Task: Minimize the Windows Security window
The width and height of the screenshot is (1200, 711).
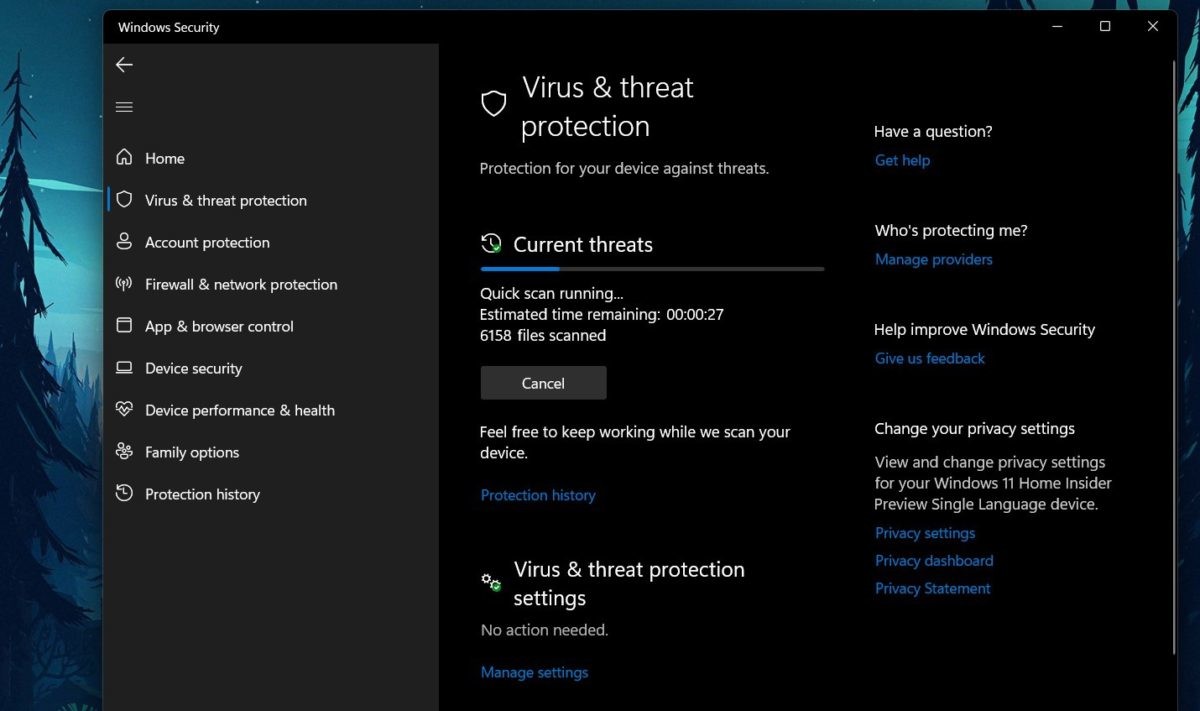Action: coord(1057,27)
